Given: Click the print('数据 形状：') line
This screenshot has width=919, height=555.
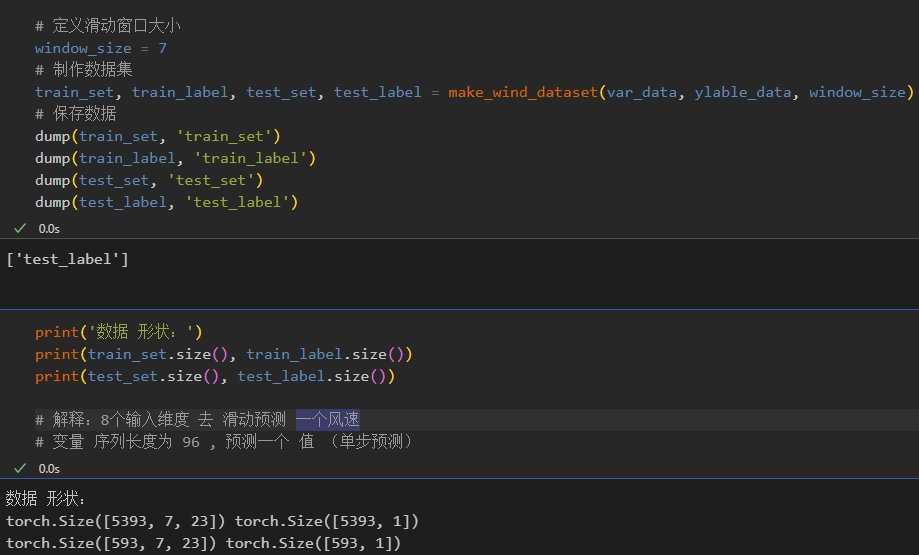Looking at the screenshot, I should click(x=118, y=332).
